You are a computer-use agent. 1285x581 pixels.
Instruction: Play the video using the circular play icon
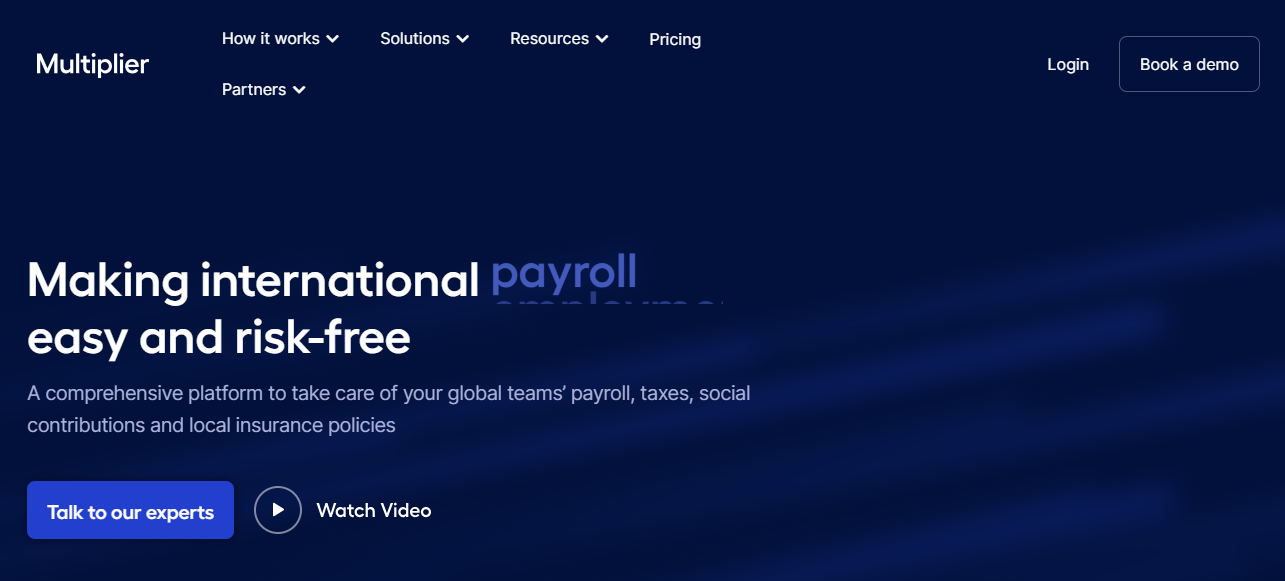(x=278, y=510)
